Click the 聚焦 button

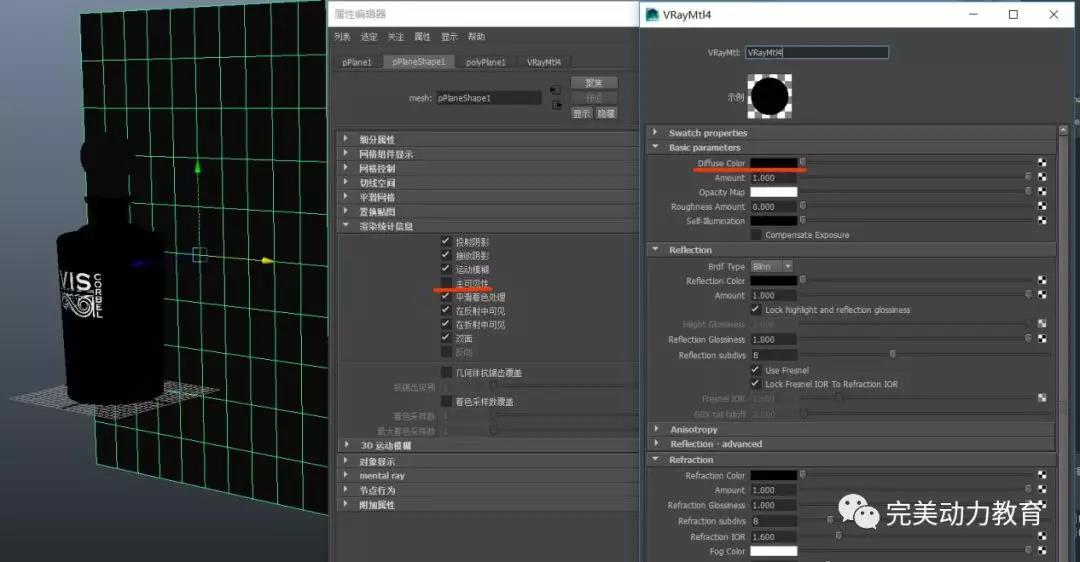[594, 82]
